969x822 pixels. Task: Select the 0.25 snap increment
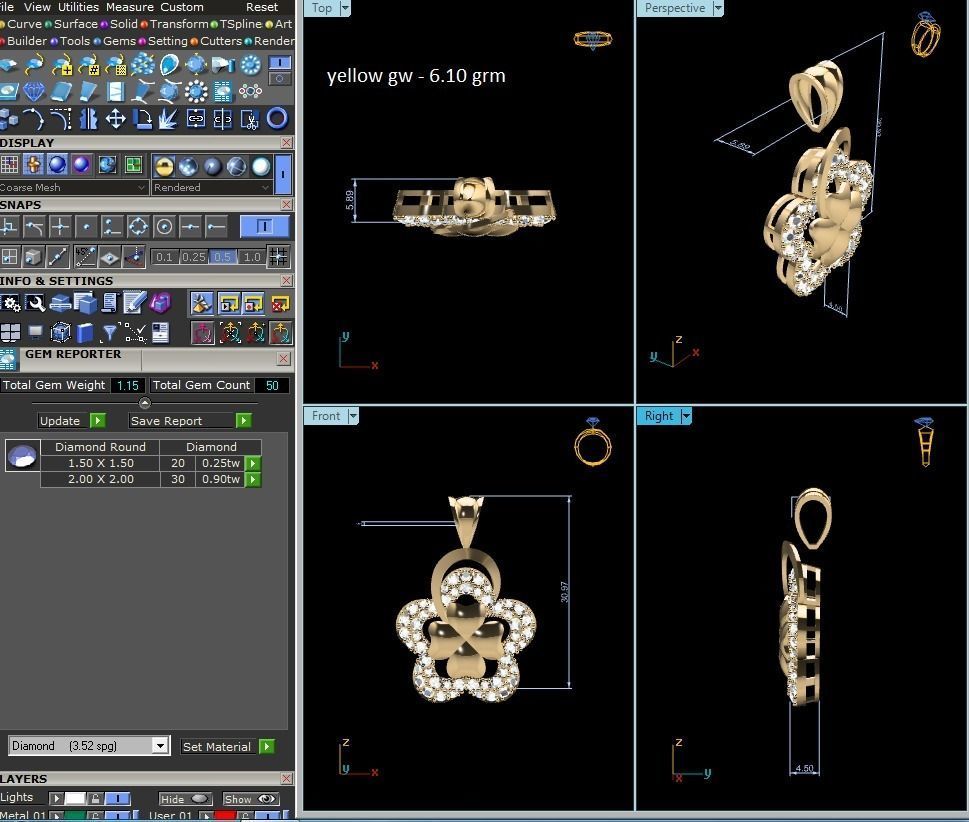coord(193,256)
